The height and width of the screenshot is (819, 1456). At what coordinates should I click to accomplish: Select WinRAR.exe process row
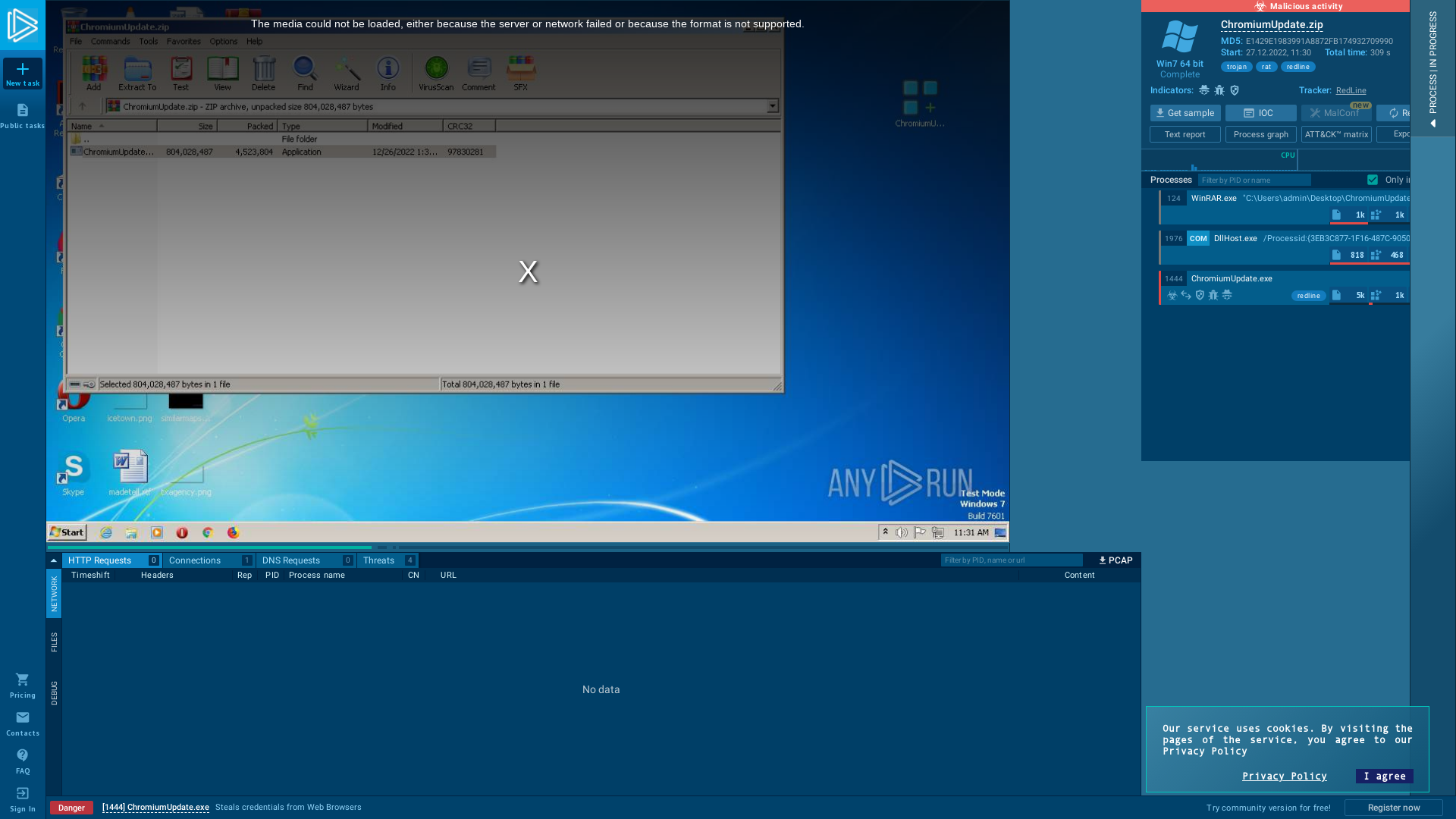click(1285, 207)
